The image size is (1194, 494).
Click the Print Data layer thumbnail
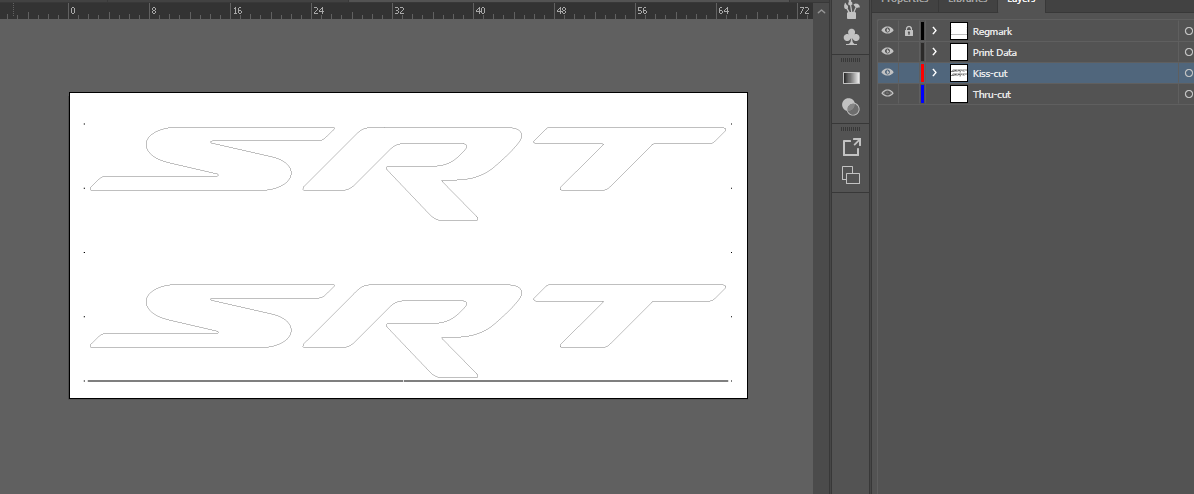(959, 52)
